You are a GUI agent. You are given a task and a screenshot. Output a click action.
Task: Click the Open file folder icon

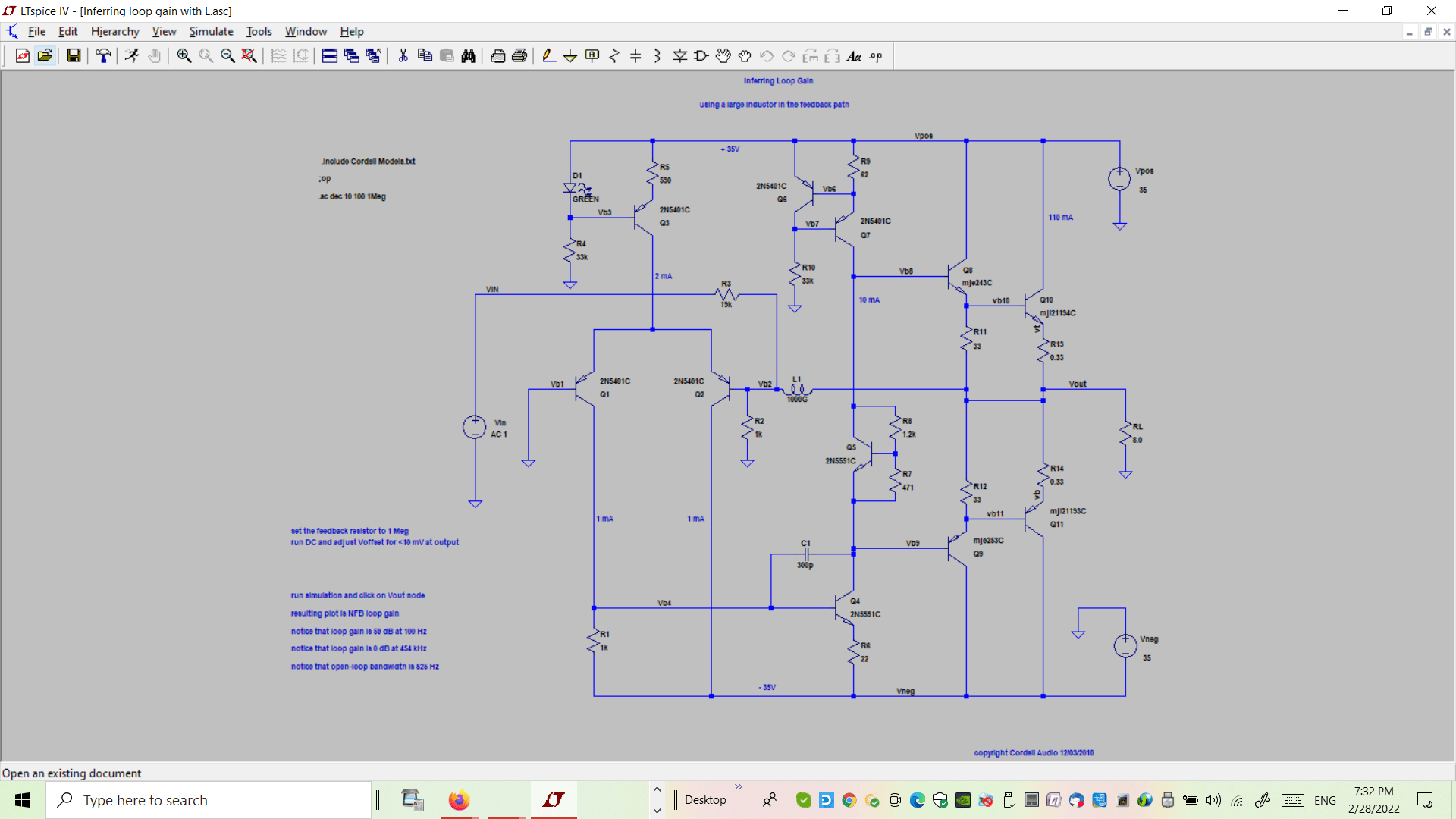(x=45, y=56)
